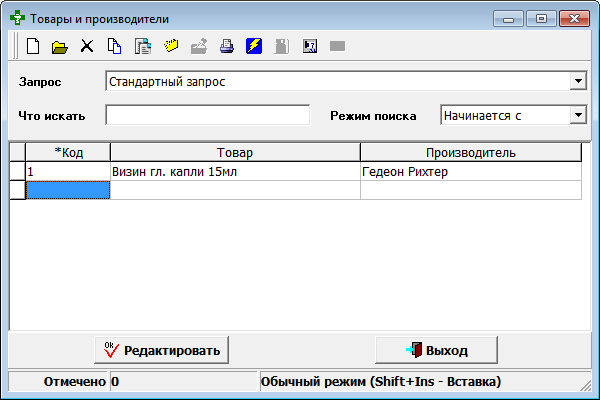Click the grayed folder with pin icon
The height and width of the screenshot is (400, 600).
[199, 46]
